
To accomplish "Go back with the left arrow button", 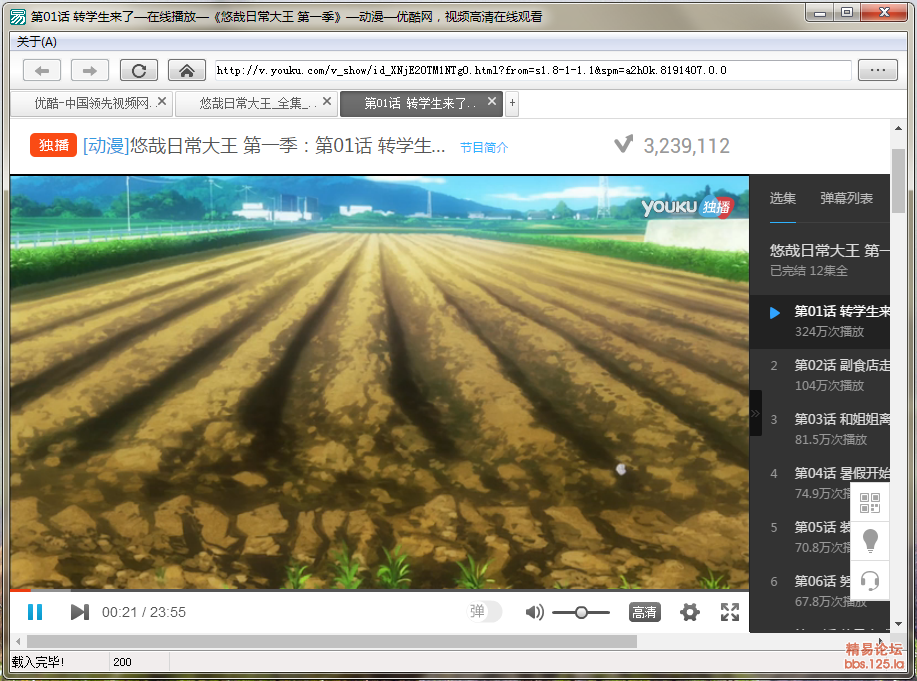I will [x=42, y=70].
